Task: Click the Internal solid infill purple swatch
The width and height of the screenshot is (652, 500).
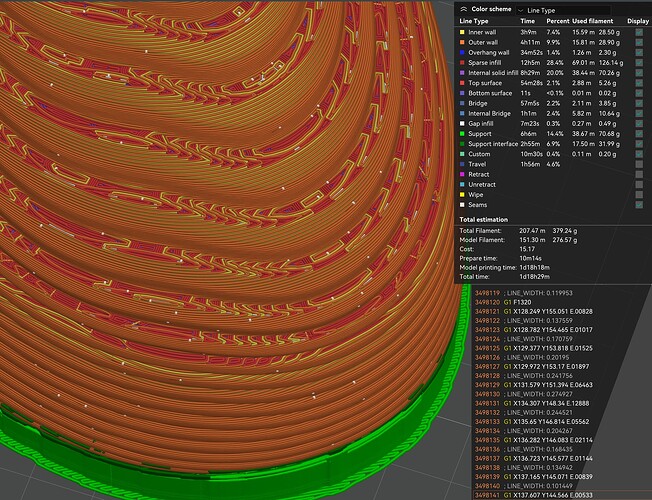Action: click(x=462, y=73)
